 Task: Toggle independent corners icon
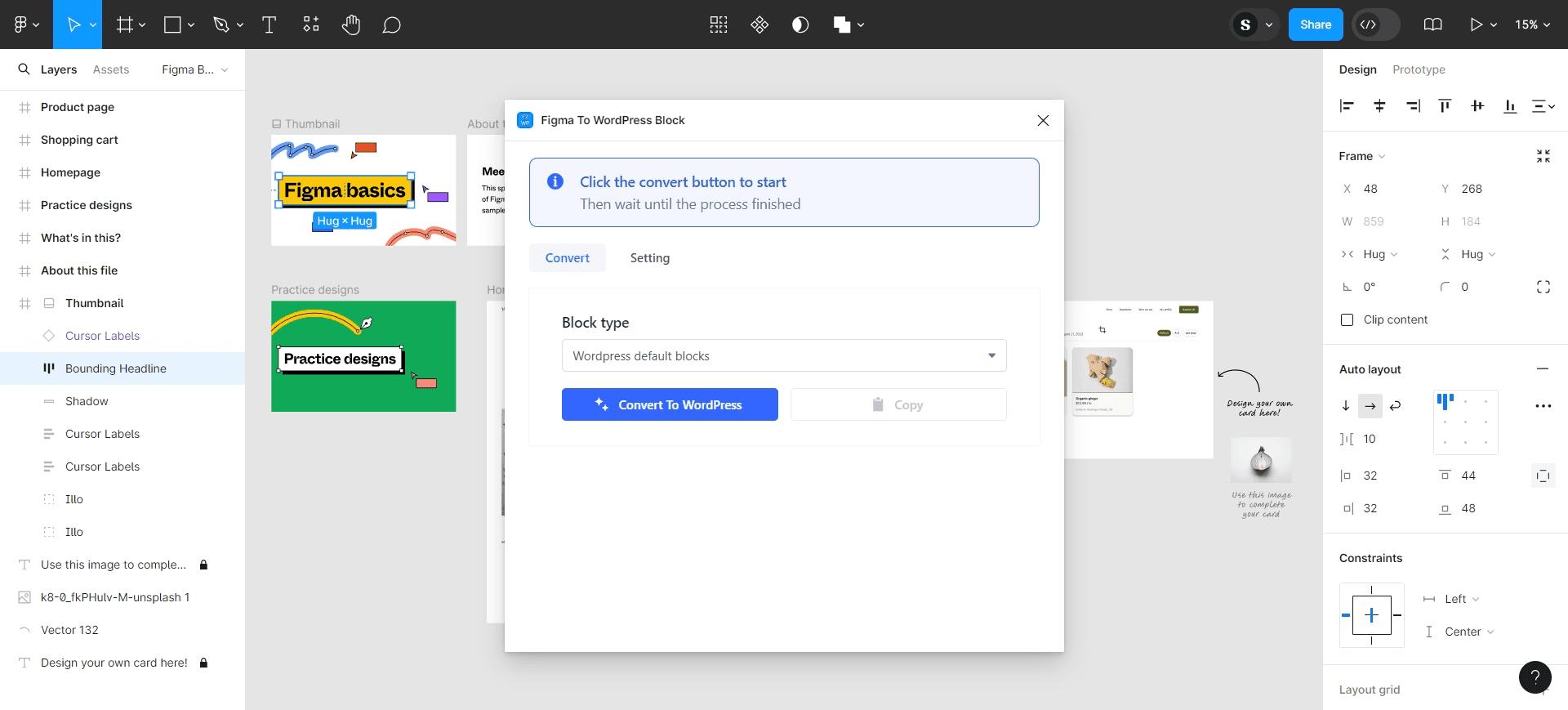pyautogui.click(x=1543, y=287)
